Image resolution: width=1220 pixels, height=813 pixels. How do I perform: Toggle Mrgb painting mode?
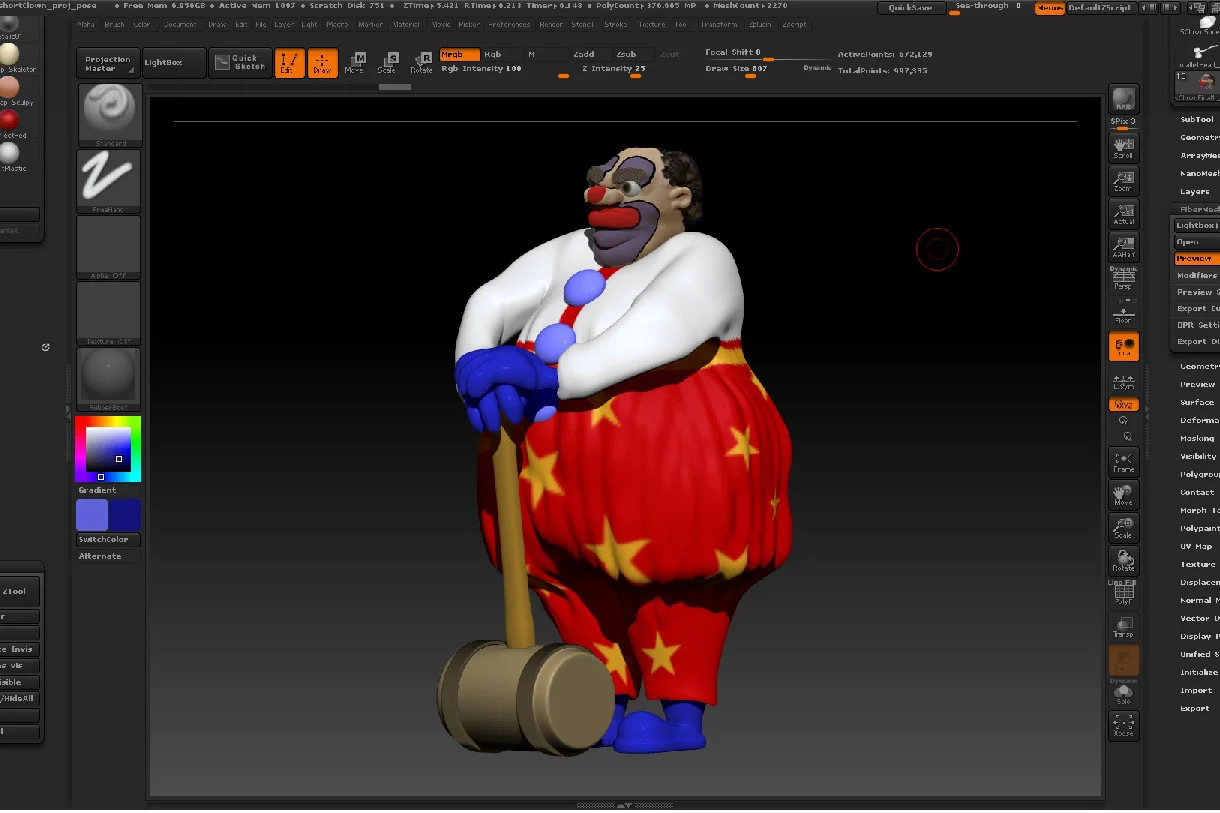(459, 55)
